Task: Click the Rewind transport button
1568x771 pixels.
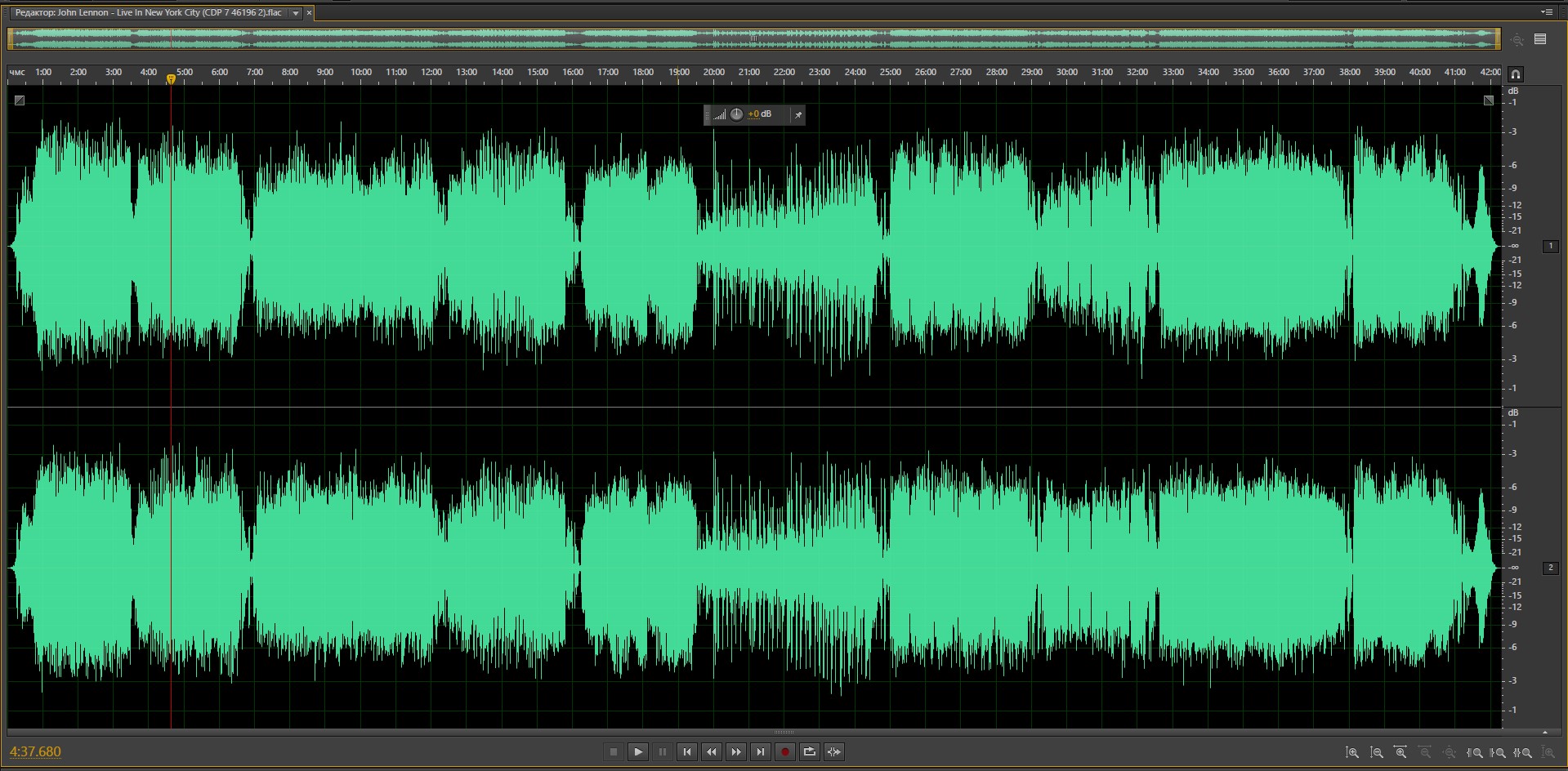Action: click(x=712, y=752)
